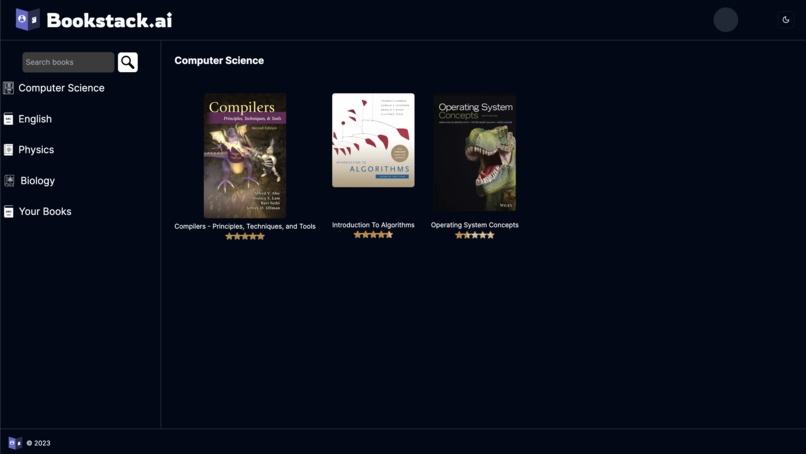
Task: Toggle dark mode with the moon icon
Action: [785, 20]
